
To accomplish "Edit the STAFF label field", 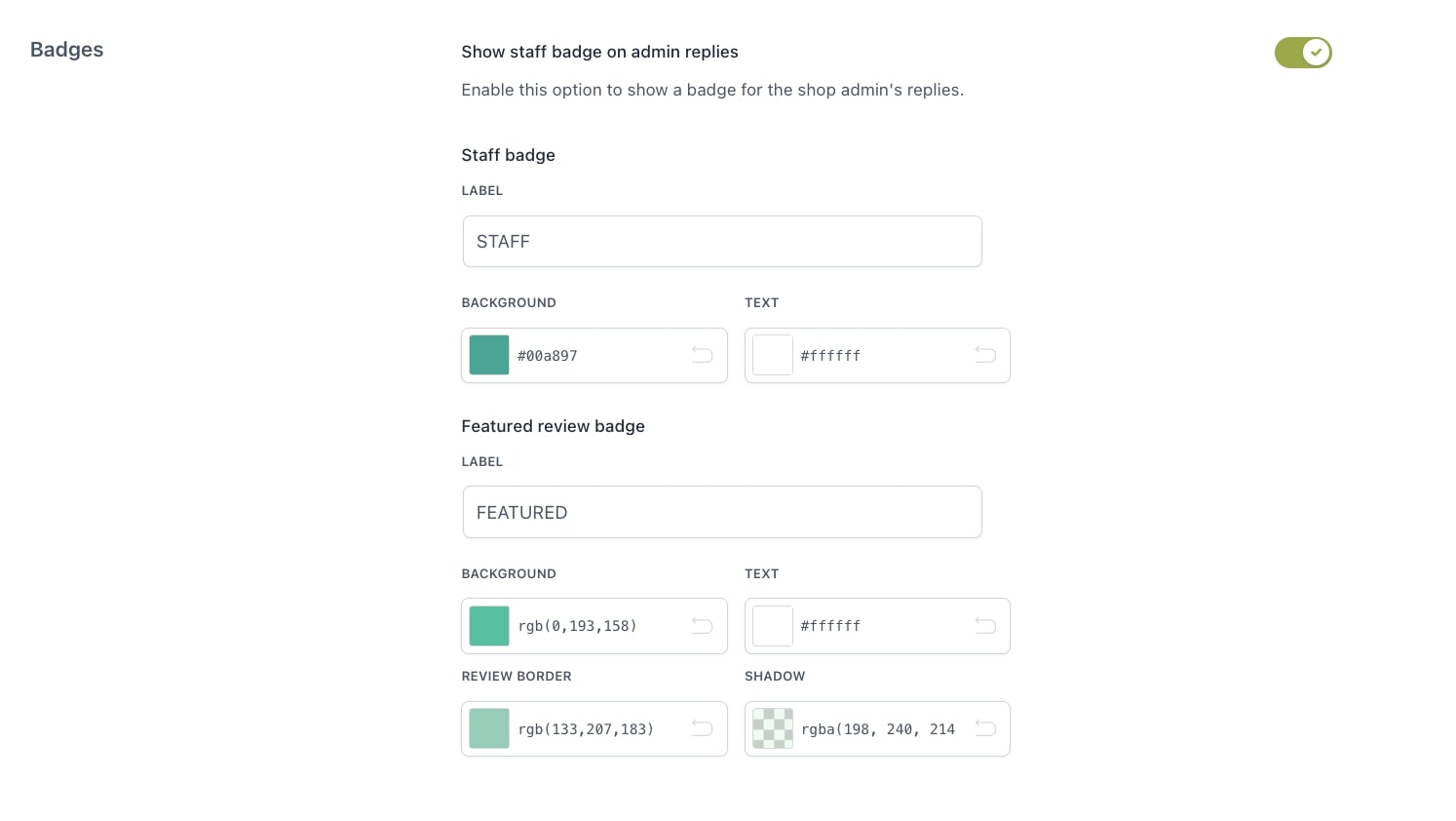I will tap(722, 242).
